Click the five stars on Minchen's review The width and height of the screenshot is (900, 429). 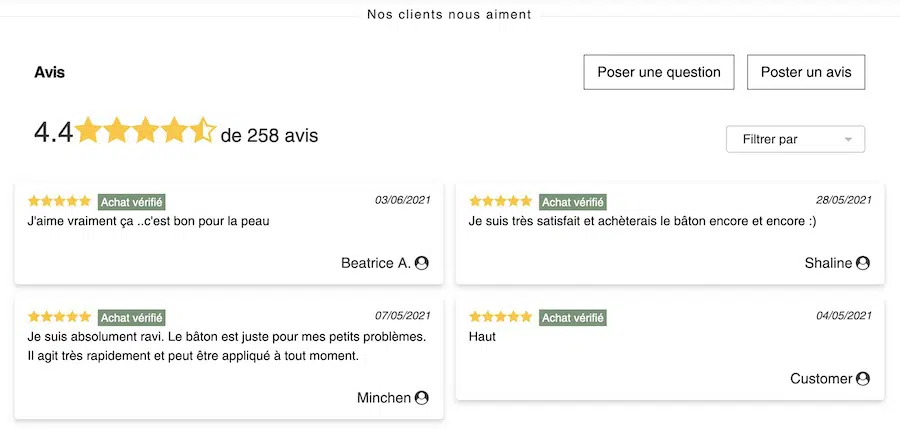(x=59, y=316)
